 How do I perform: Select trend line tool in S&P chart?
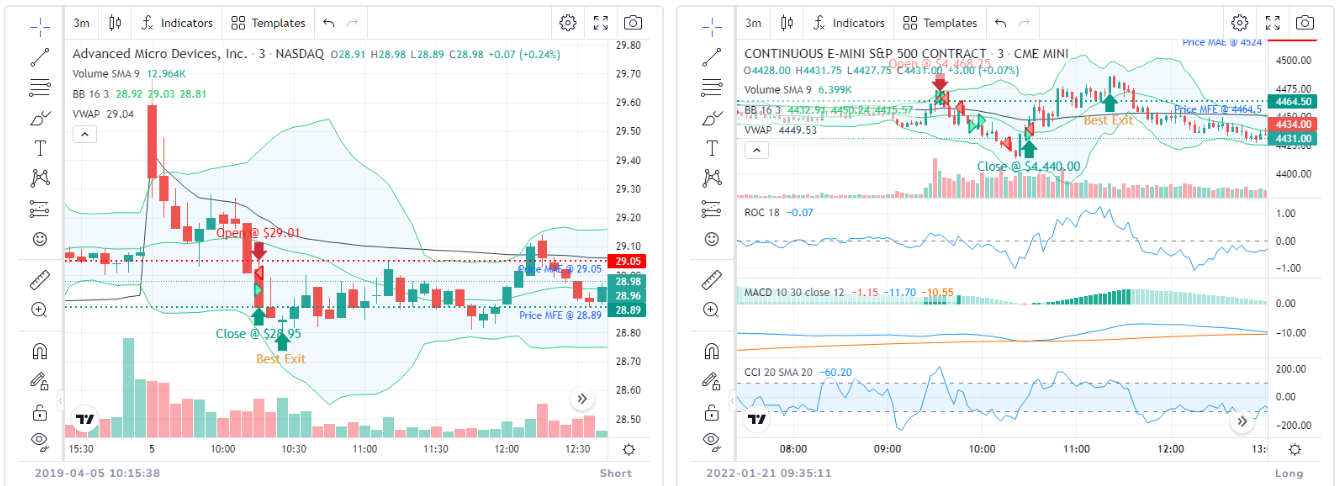click(712, 56)
